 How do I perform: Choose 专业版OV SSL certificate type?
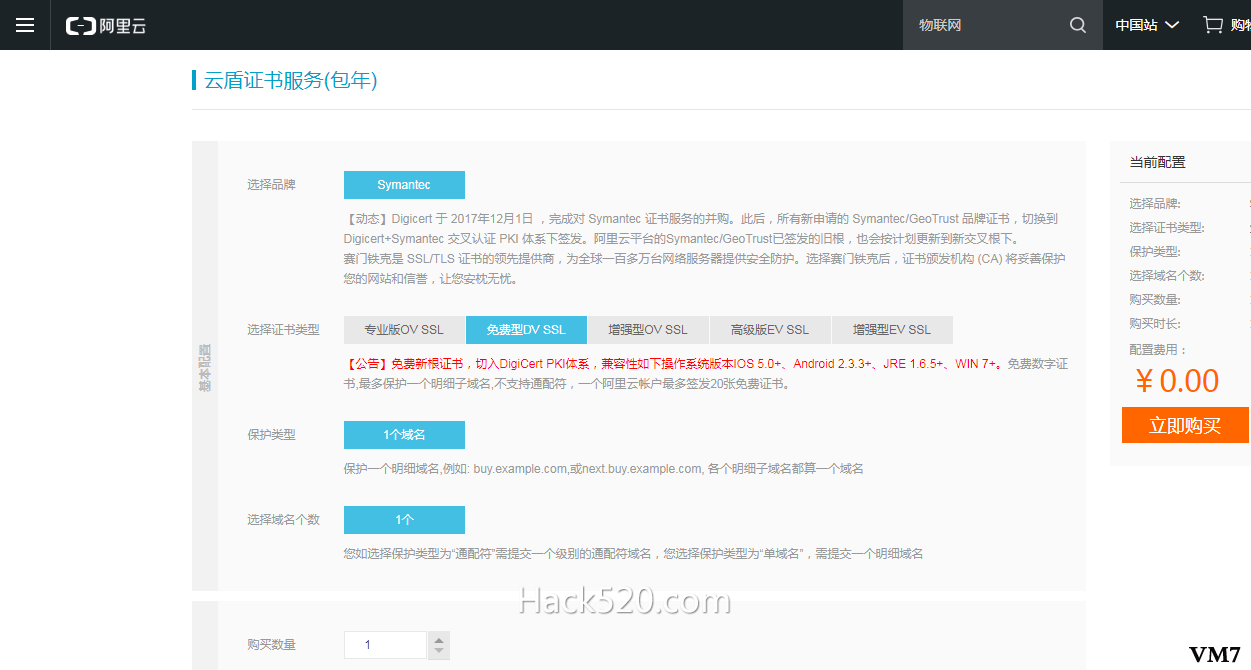click(404, 330)
